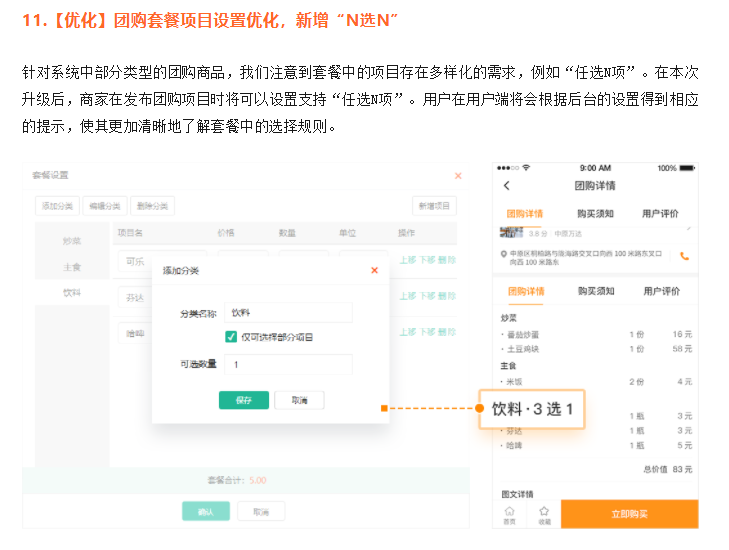Viewport: 729px width, 550px height.
Task: Tap the orange 立即购买 button
Action: click(x=629, y=514)
